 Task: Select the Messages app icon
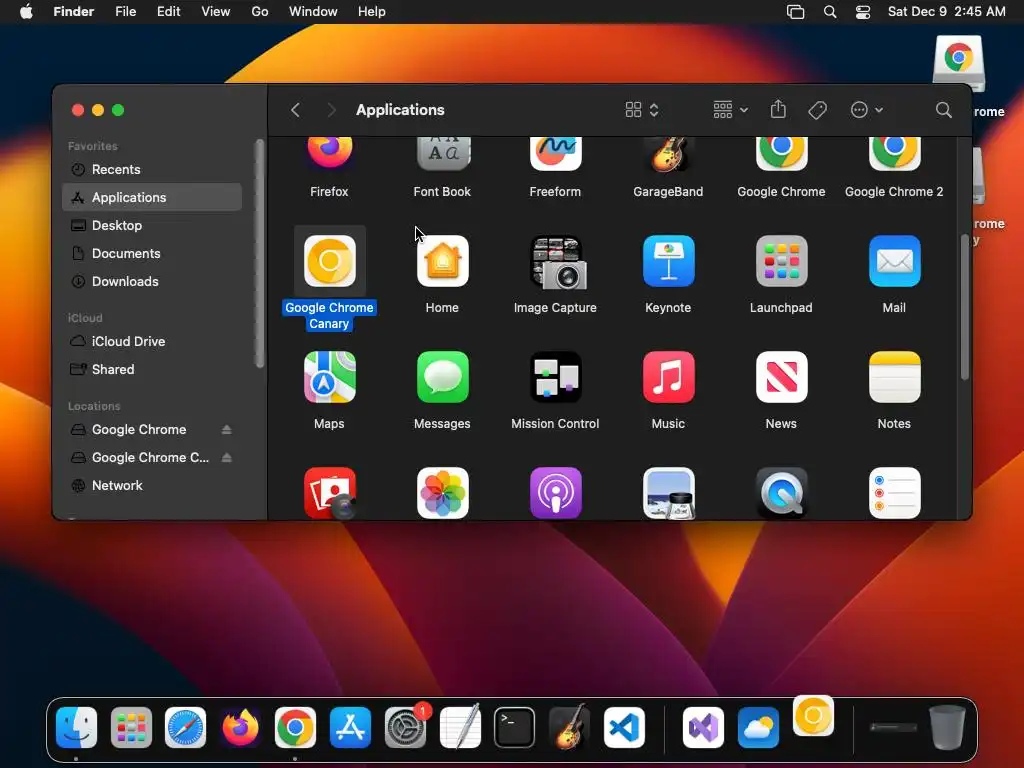[443, 377]
